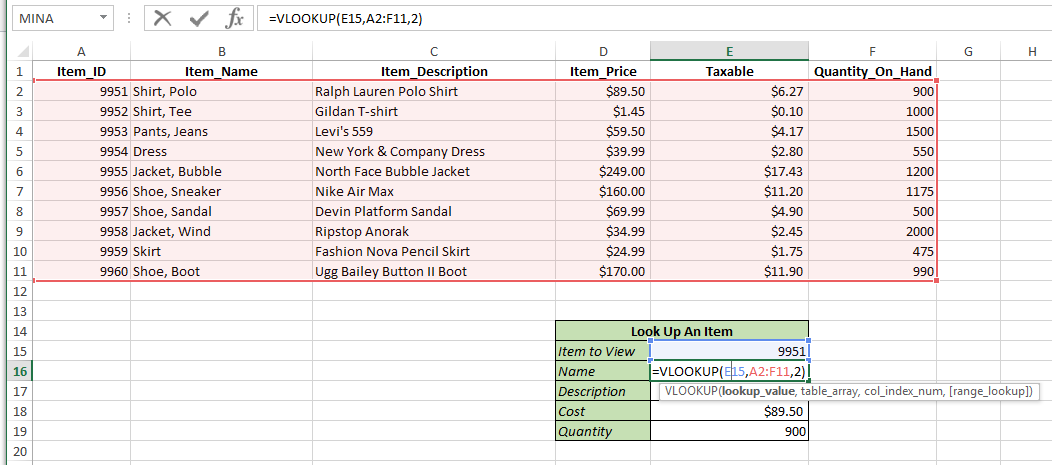Select the $1.75 taxable cell
Screen dimensions: 1052x465
(x=729, y=252)
